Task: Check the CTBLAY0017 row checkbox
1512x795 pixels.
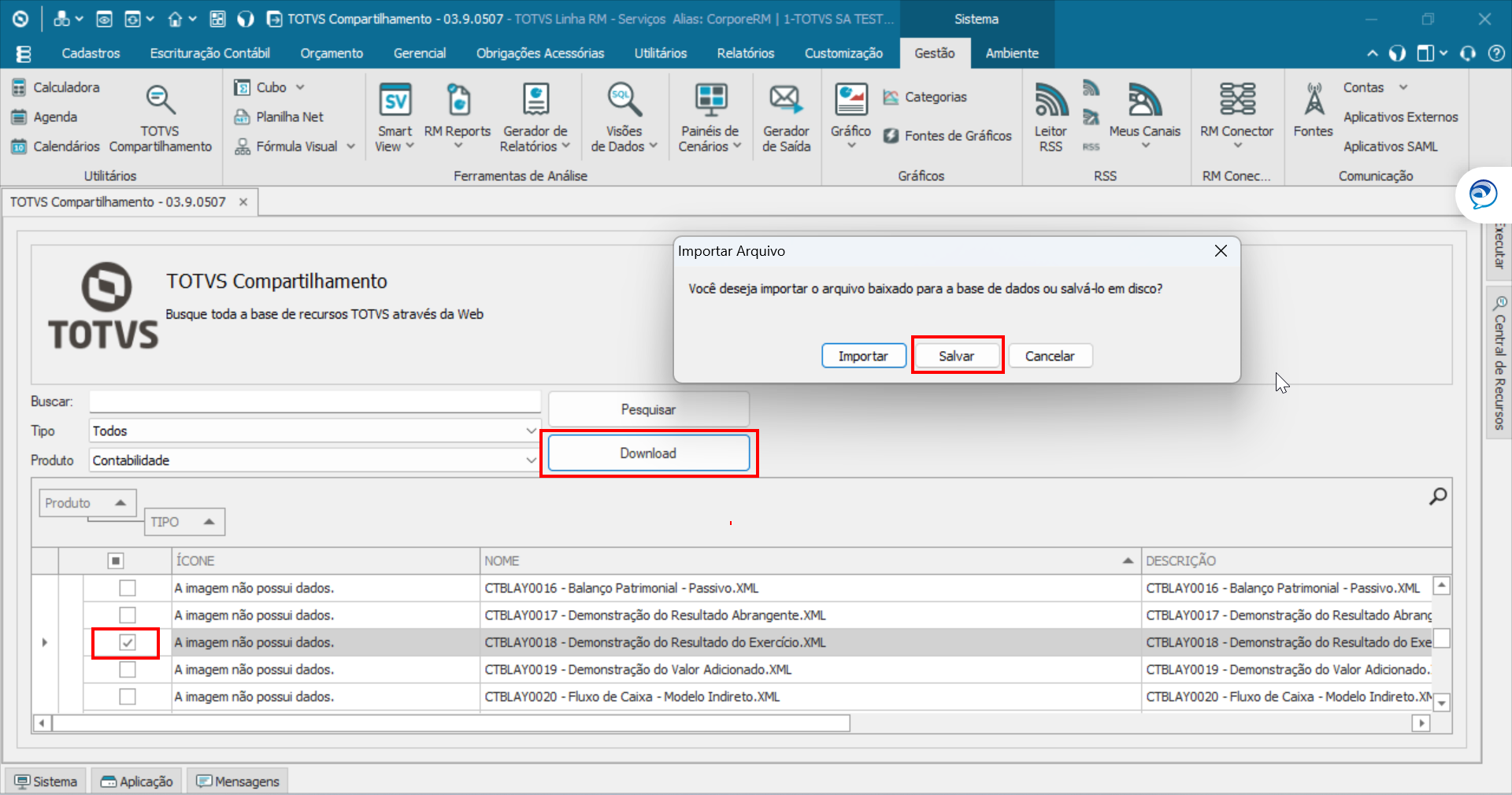Action: click(x=127, y=615)
